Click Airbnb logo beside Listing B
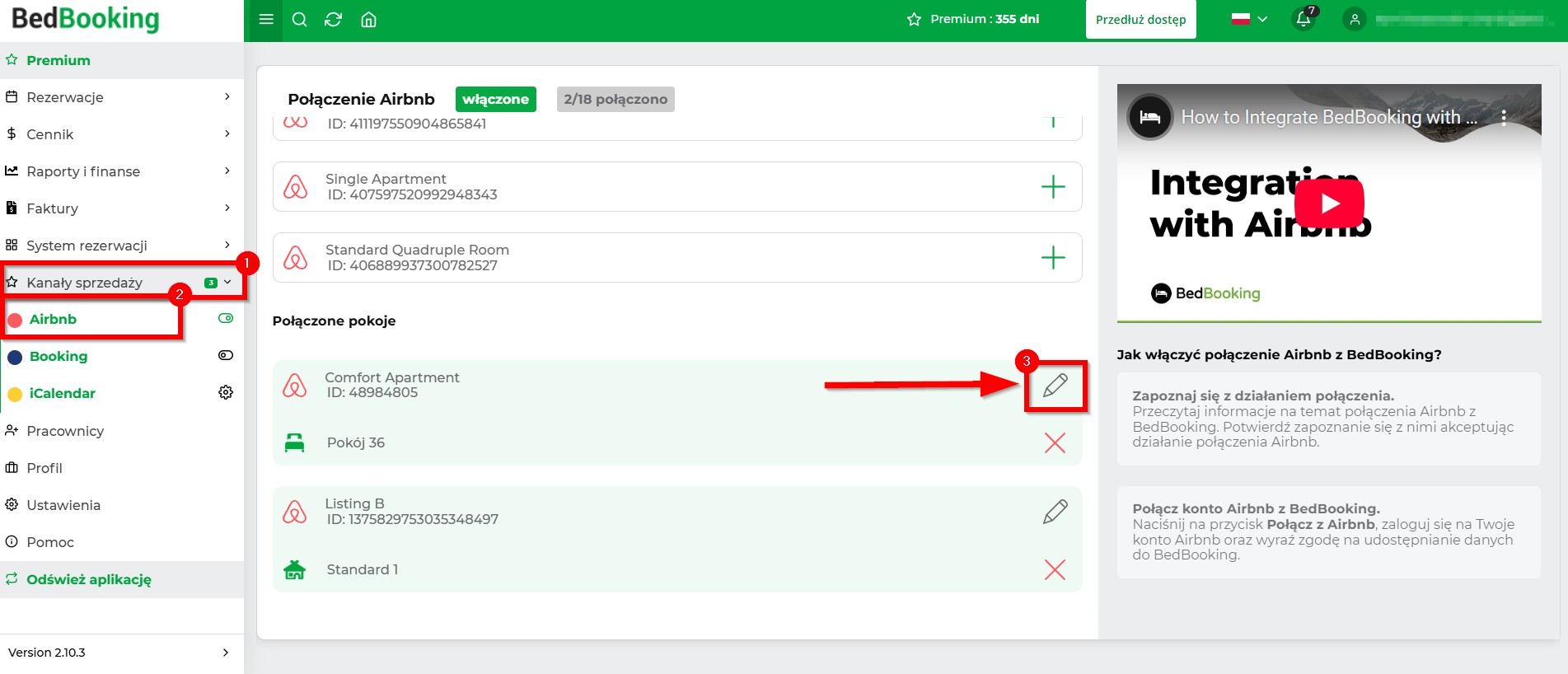 point(294,512)
